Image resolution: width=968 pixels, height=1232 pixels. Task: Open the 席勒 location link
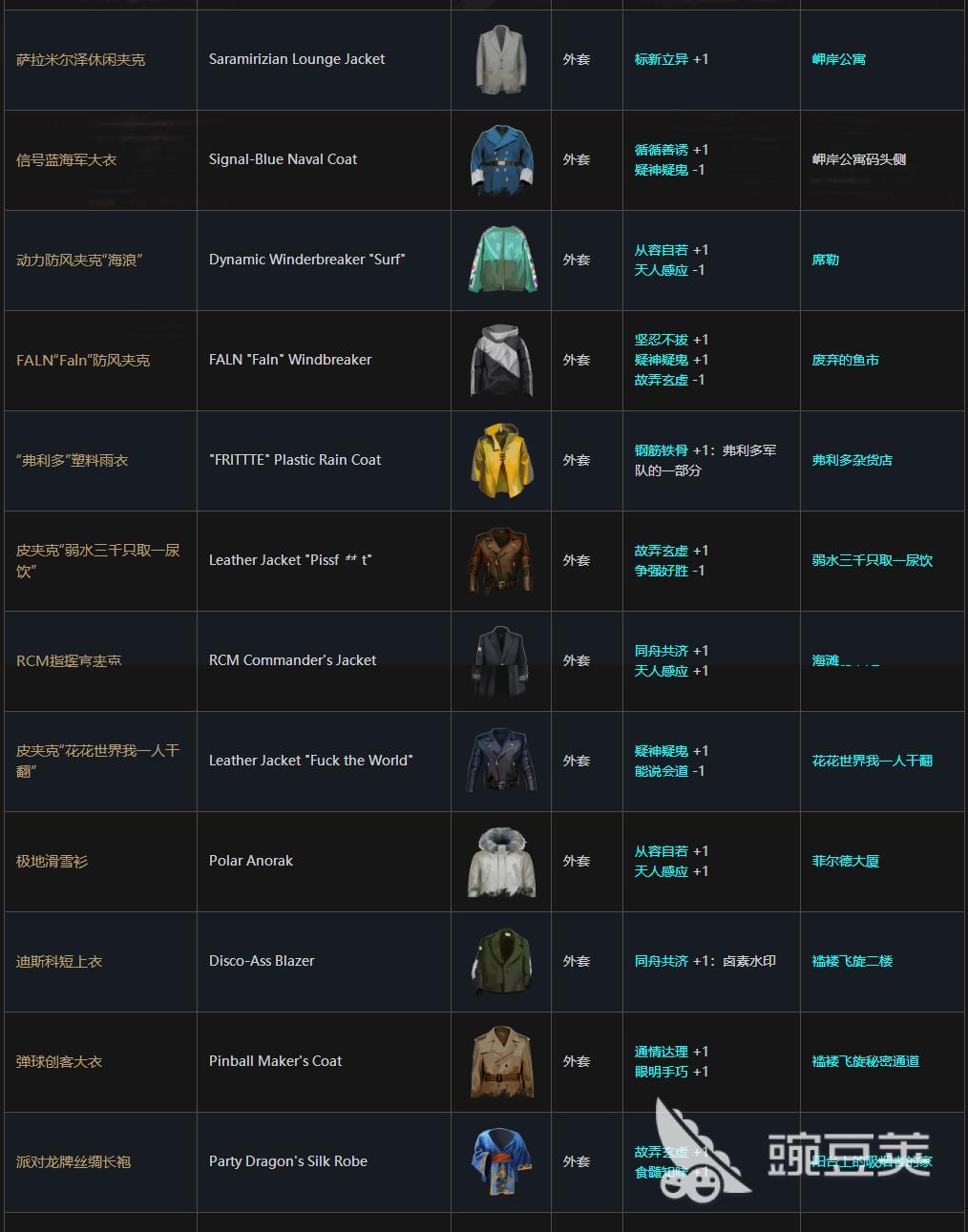point(825,260)
